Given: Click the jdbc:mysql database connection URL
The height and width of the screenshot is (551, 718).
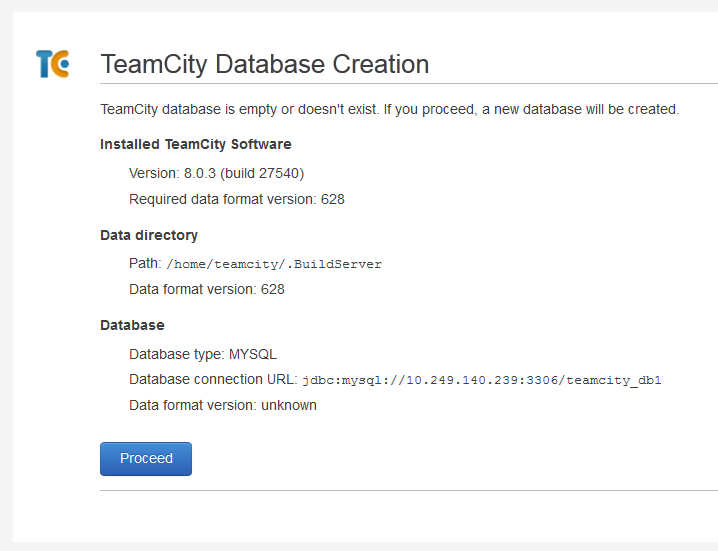Looking at the screenshot, I should tap(482, 380).
